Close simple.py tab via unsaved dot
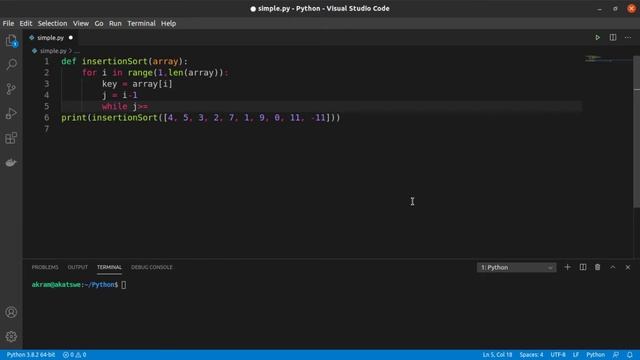The height and width of the screenshot is (360, 640). point(71,38)
